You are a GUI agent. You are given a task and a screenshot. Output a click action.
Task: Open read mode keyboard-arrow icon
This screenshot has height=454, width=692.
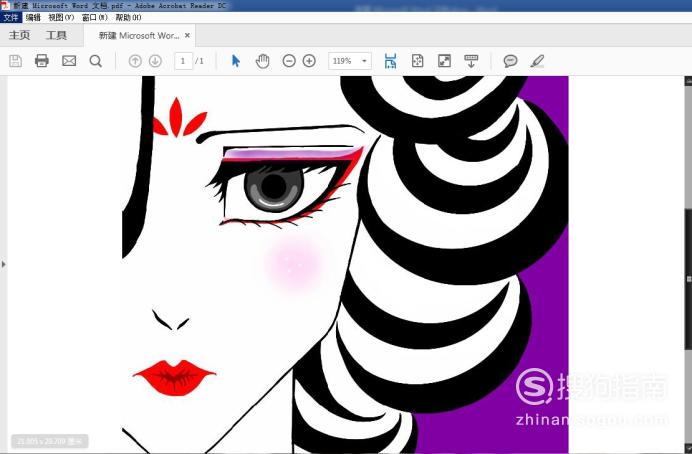tap(471, 61)
